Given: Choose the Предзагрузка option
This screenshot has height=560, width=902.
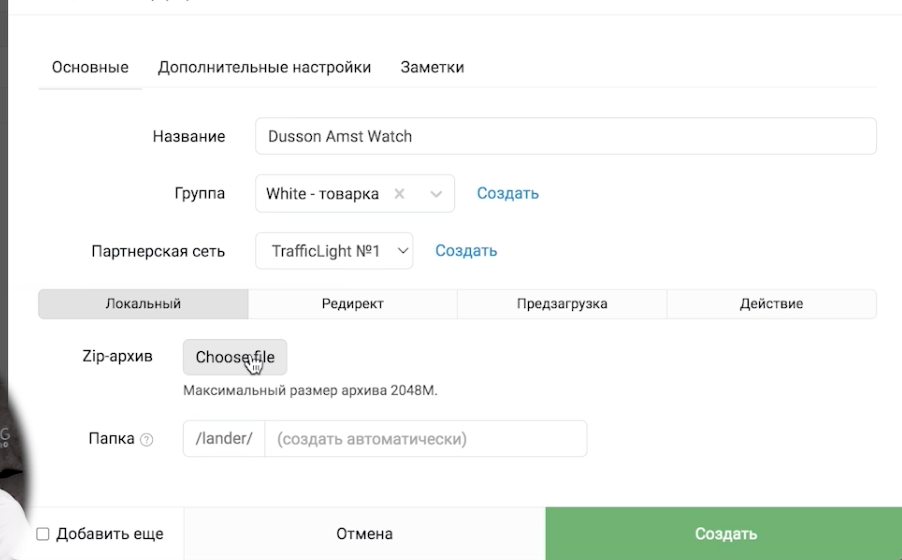Looking at the screenshot, I should [562, 304].
